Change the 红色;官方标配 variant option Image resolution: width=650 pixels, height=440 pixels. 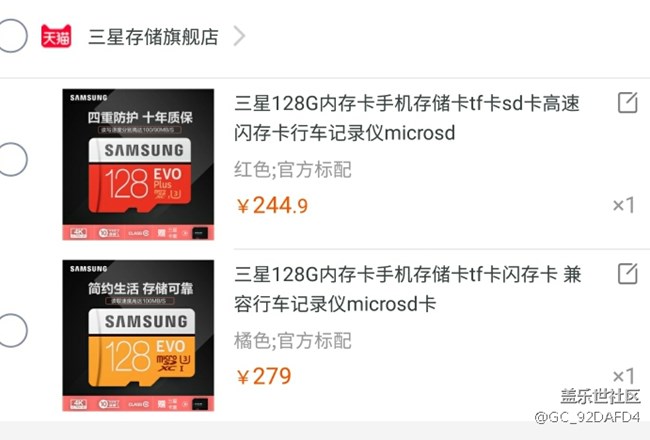coord(293,170)
